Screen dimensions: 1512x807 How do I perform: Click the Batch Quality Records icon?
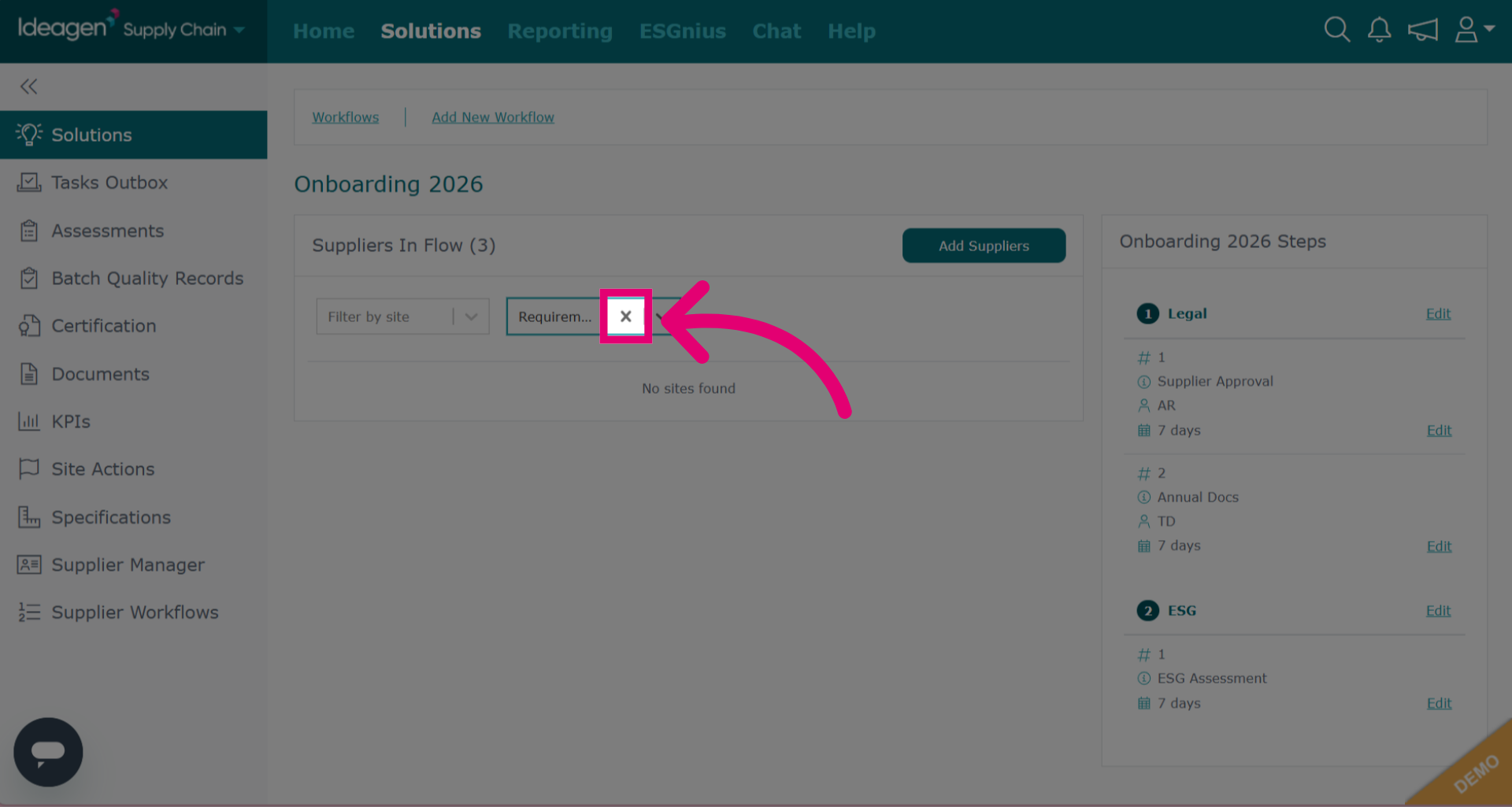tap(29, 278)
